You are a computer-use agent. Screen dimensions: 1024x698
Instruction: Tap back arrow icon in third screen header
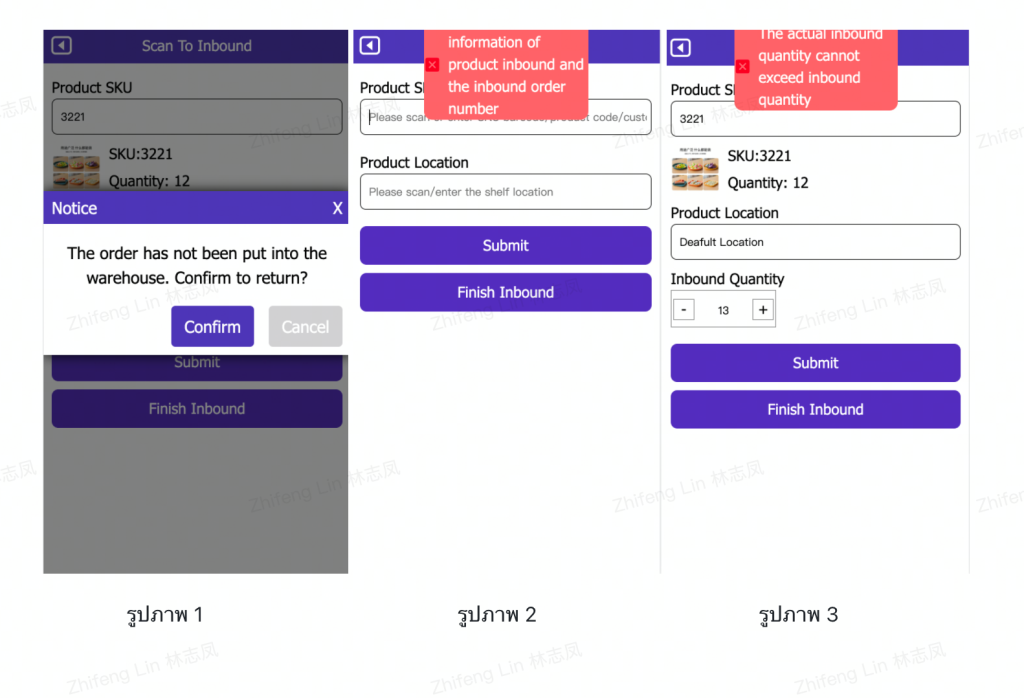tap(680, 48)
